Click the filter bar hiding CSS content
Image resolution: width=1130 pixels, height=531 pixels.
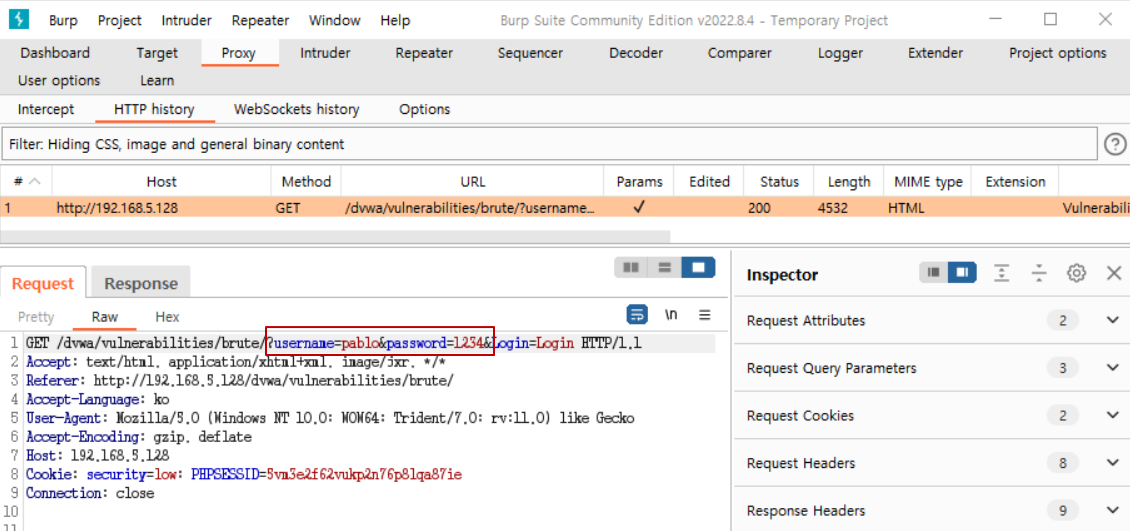point(550,144)
